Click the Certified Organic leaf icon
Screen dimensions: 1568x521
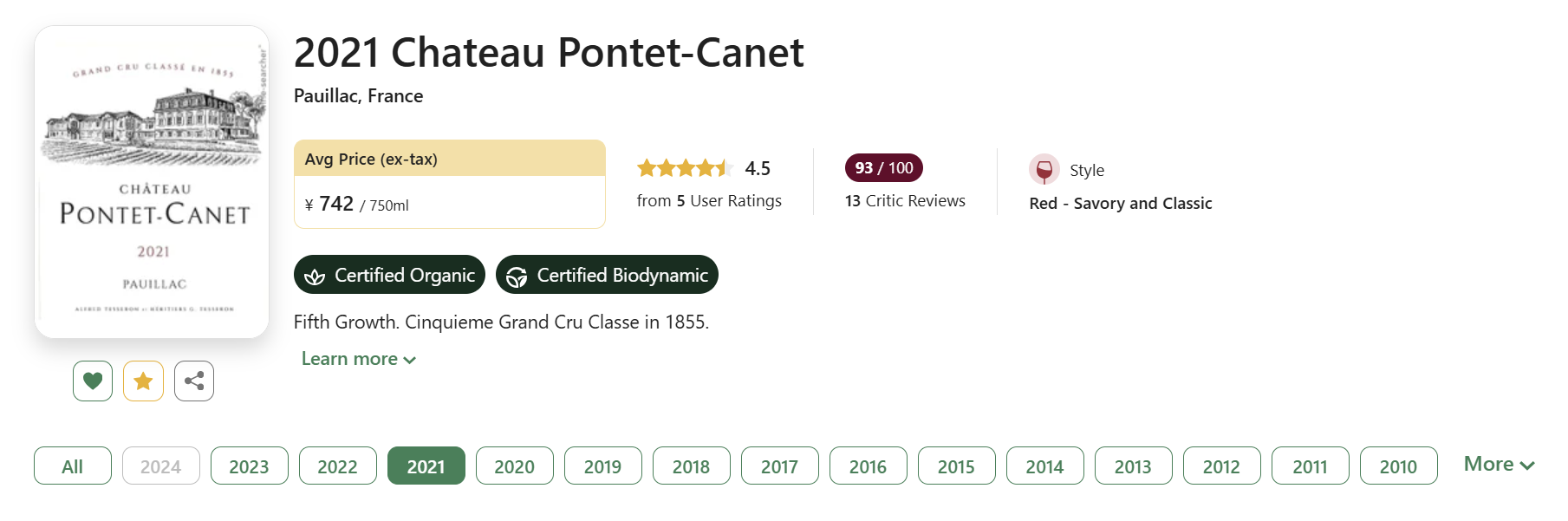tap(315, 276)
